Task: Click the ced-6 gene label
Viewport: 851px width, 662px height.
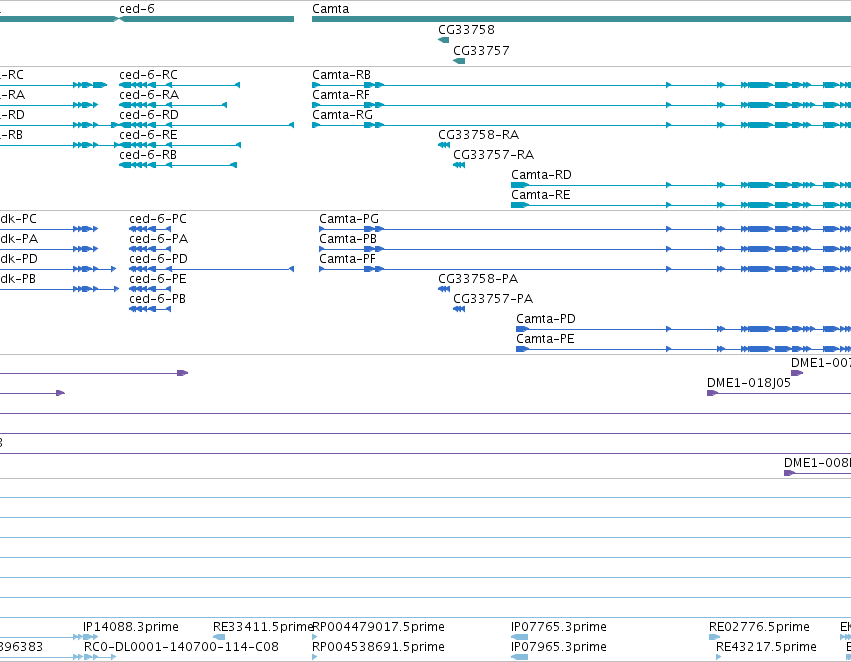Action: coord(136,9)
